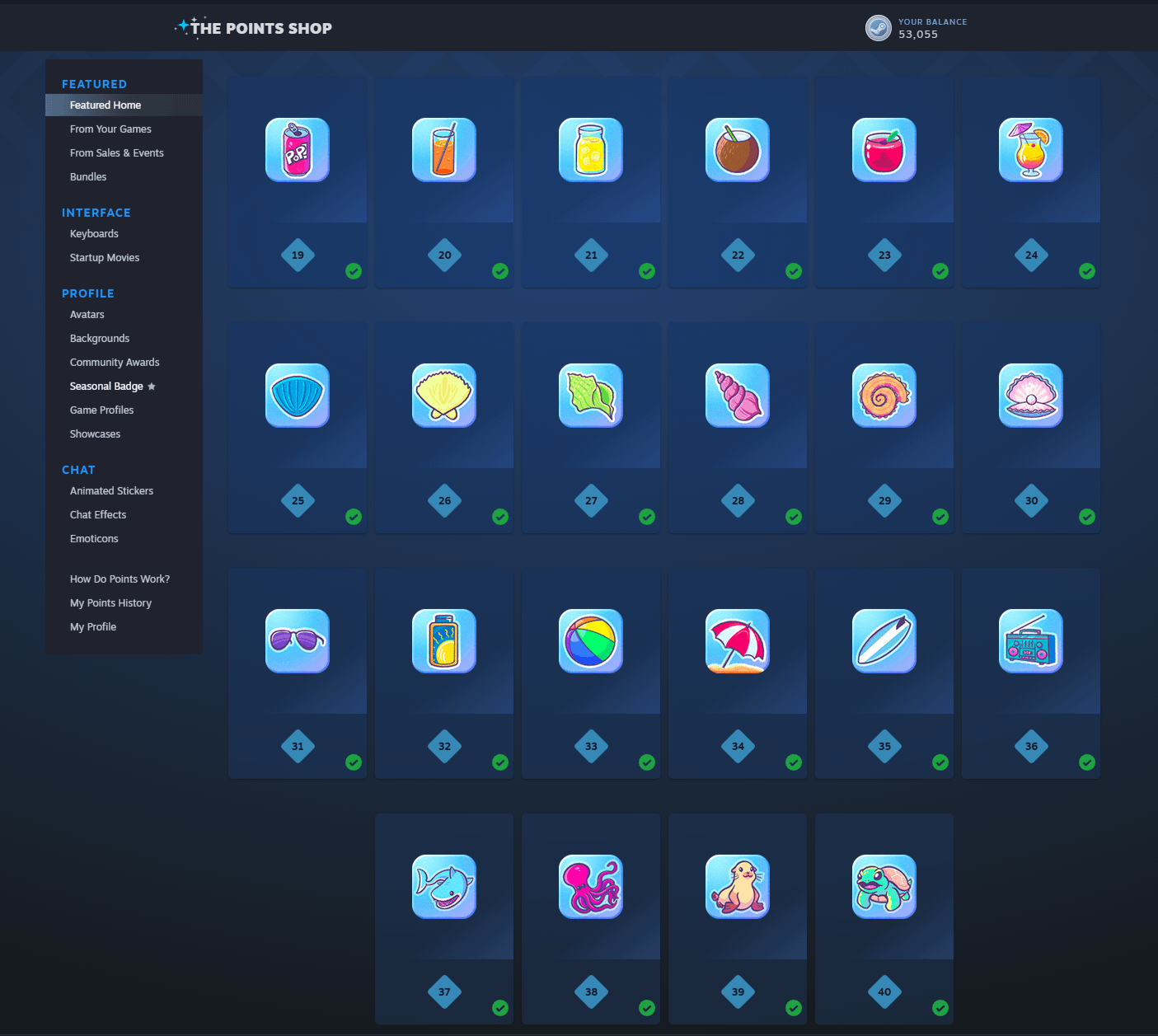Open the pearl clam shell sticker
Viewport: 1158px width, 1036px height.
tap(1030, 396)
